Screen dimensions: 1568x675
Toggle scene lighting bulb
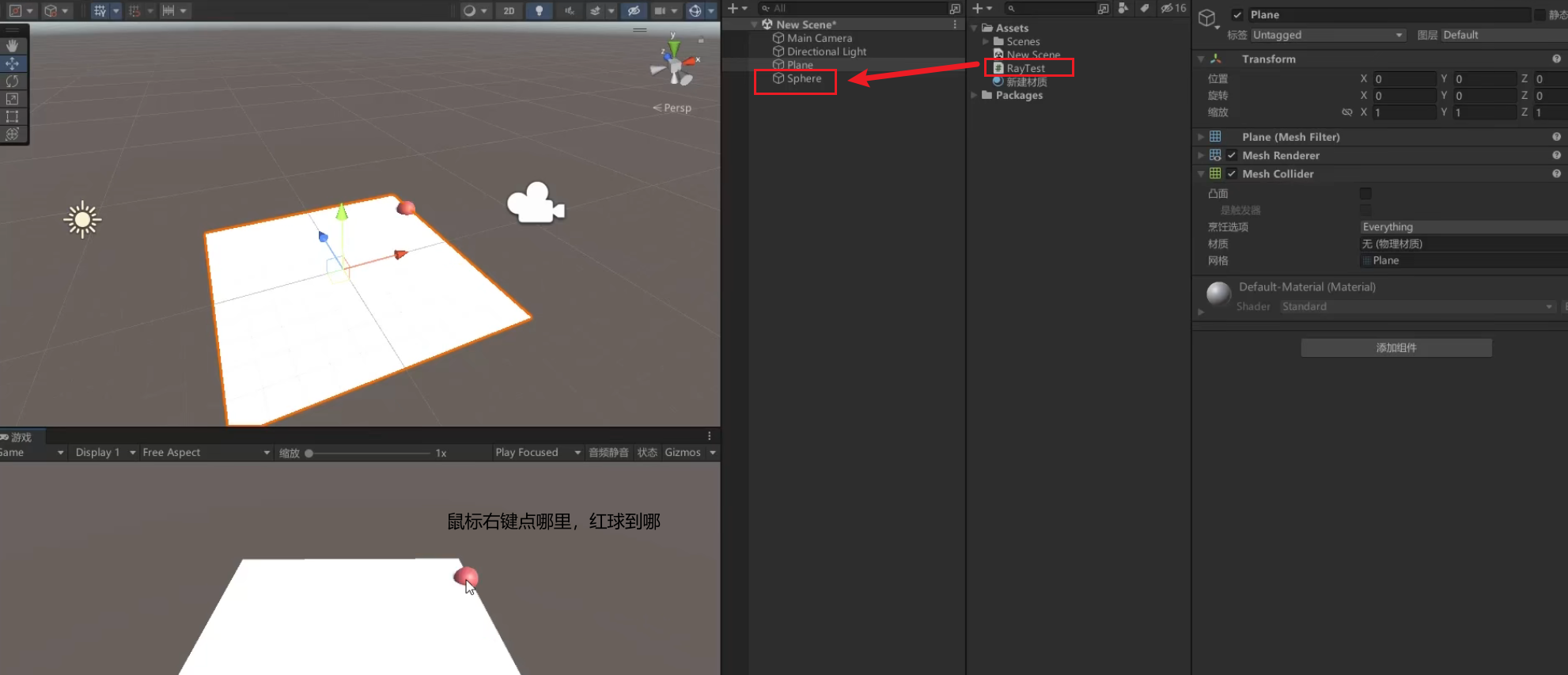(539, 11)
